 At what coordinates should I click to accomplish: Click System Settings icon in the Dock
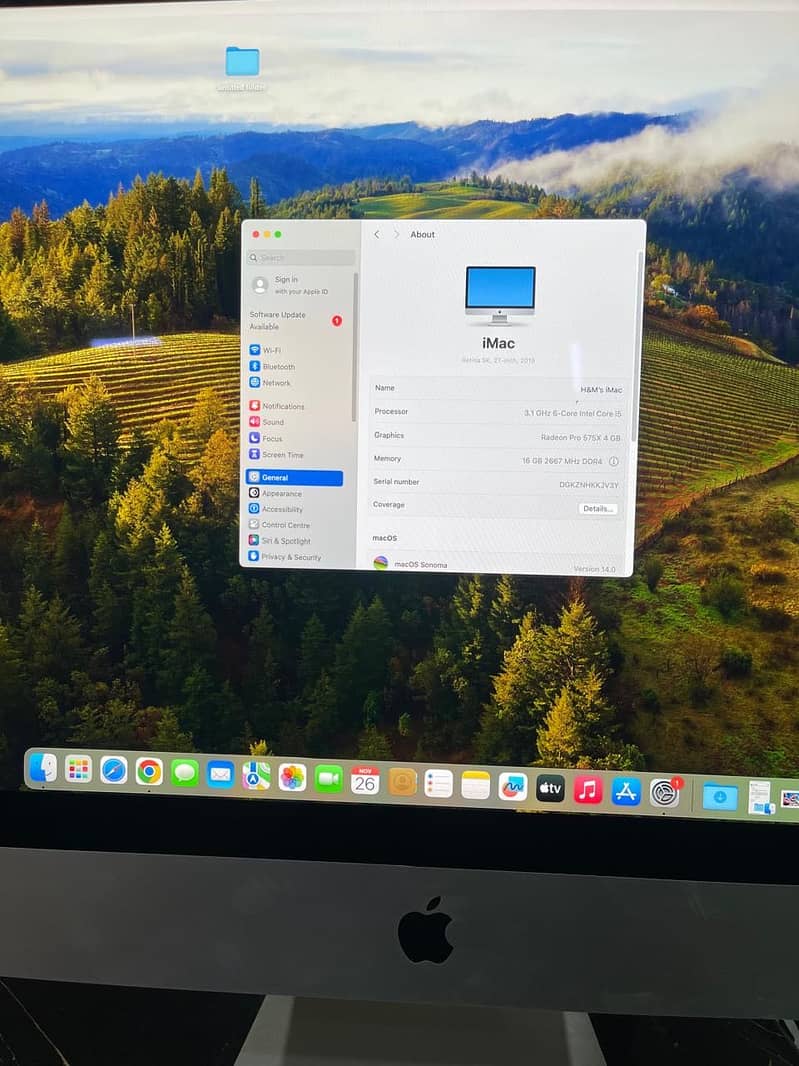(664, 793)
